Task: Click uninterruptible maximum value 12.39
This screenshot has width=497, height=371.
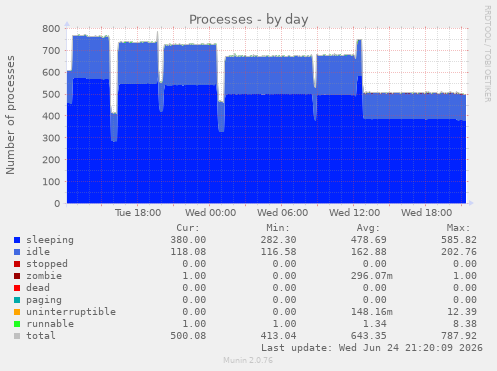Action: point(462,312)
